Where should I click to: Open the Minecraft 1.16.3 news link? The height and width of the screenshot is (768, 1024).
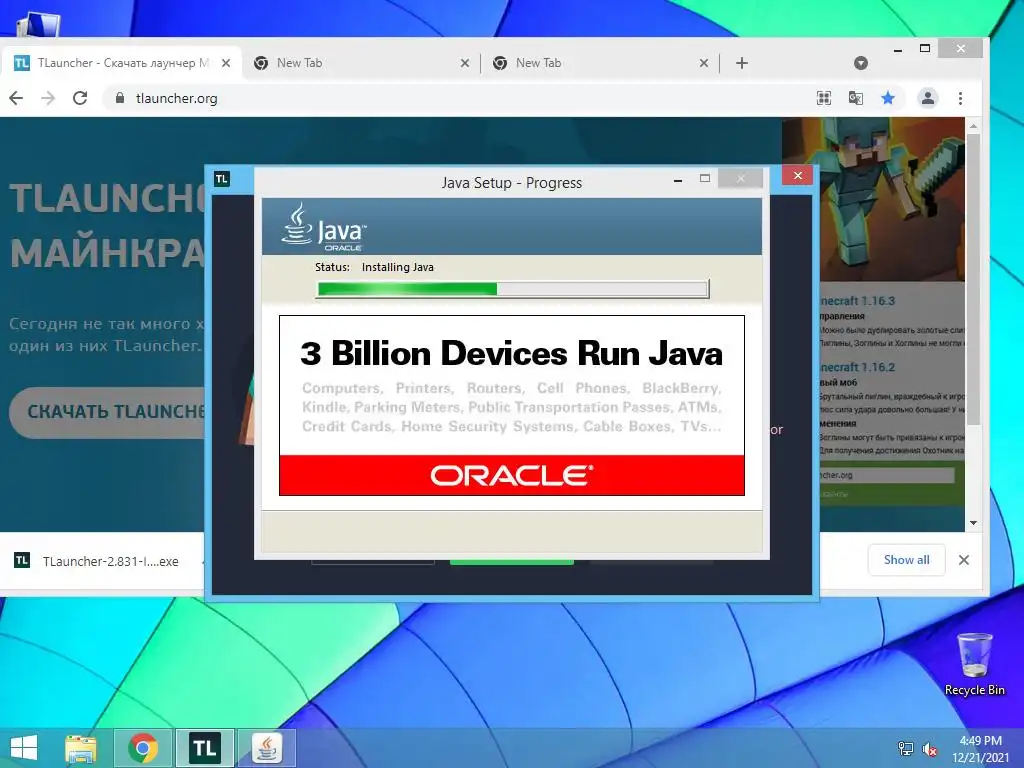857,301
